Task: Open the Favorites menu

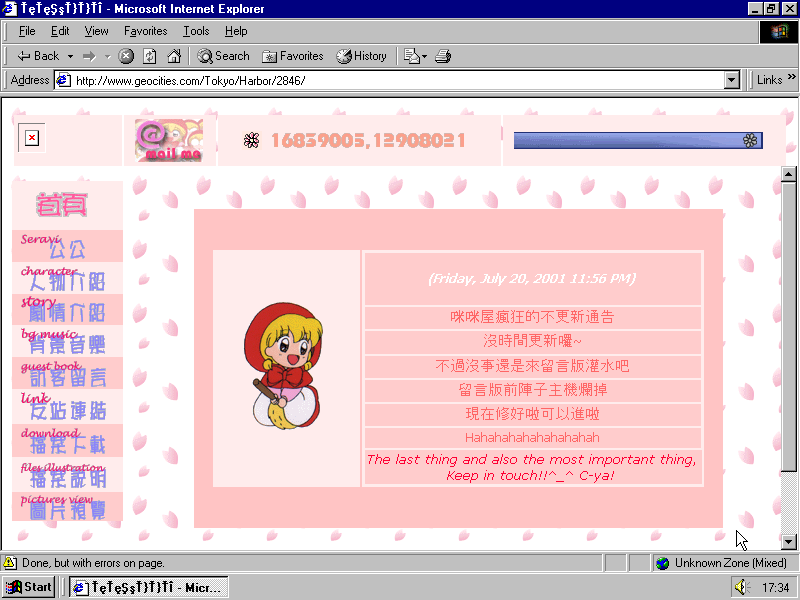Action: tap(146, 31)
